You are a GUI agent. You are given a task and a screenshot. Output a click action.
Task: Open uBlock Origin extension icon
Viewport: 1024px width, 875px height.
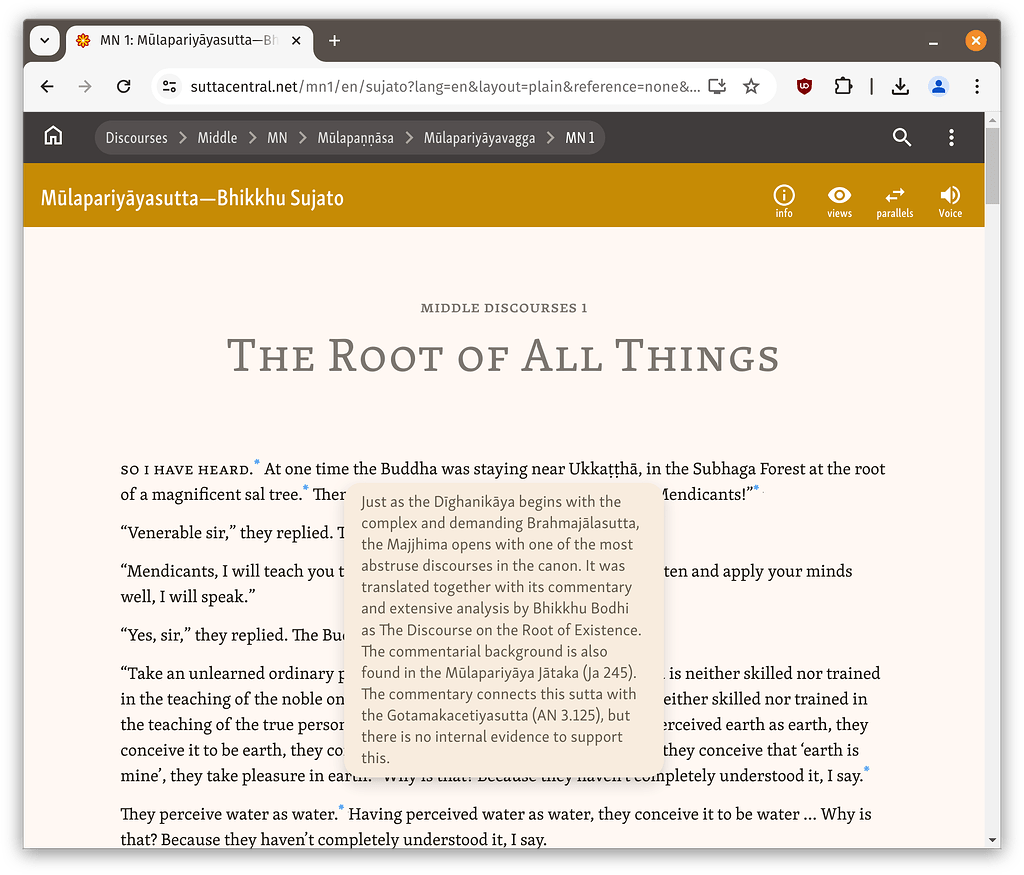click(804, 87)
